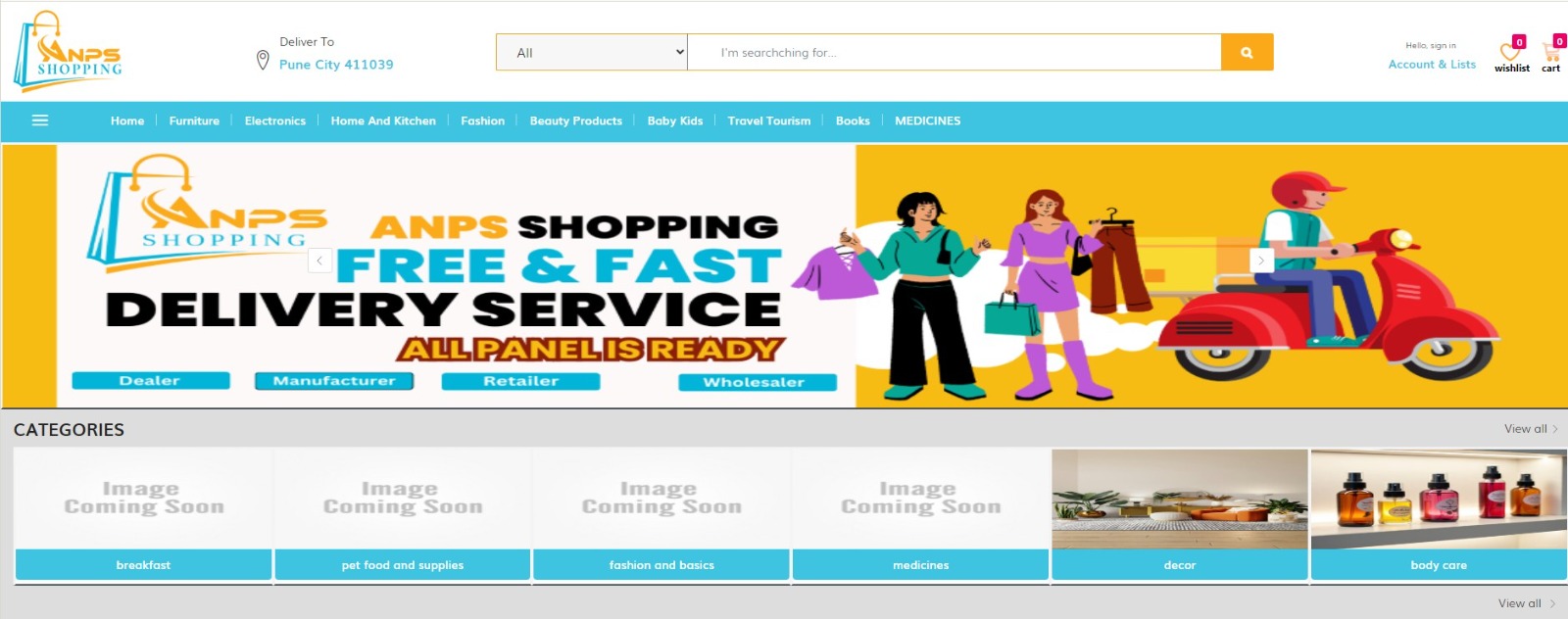The height and width of the screenshot is (619, 1568).
Task: Select the body care perfume thumbnail
Action: click(1439, 500)
